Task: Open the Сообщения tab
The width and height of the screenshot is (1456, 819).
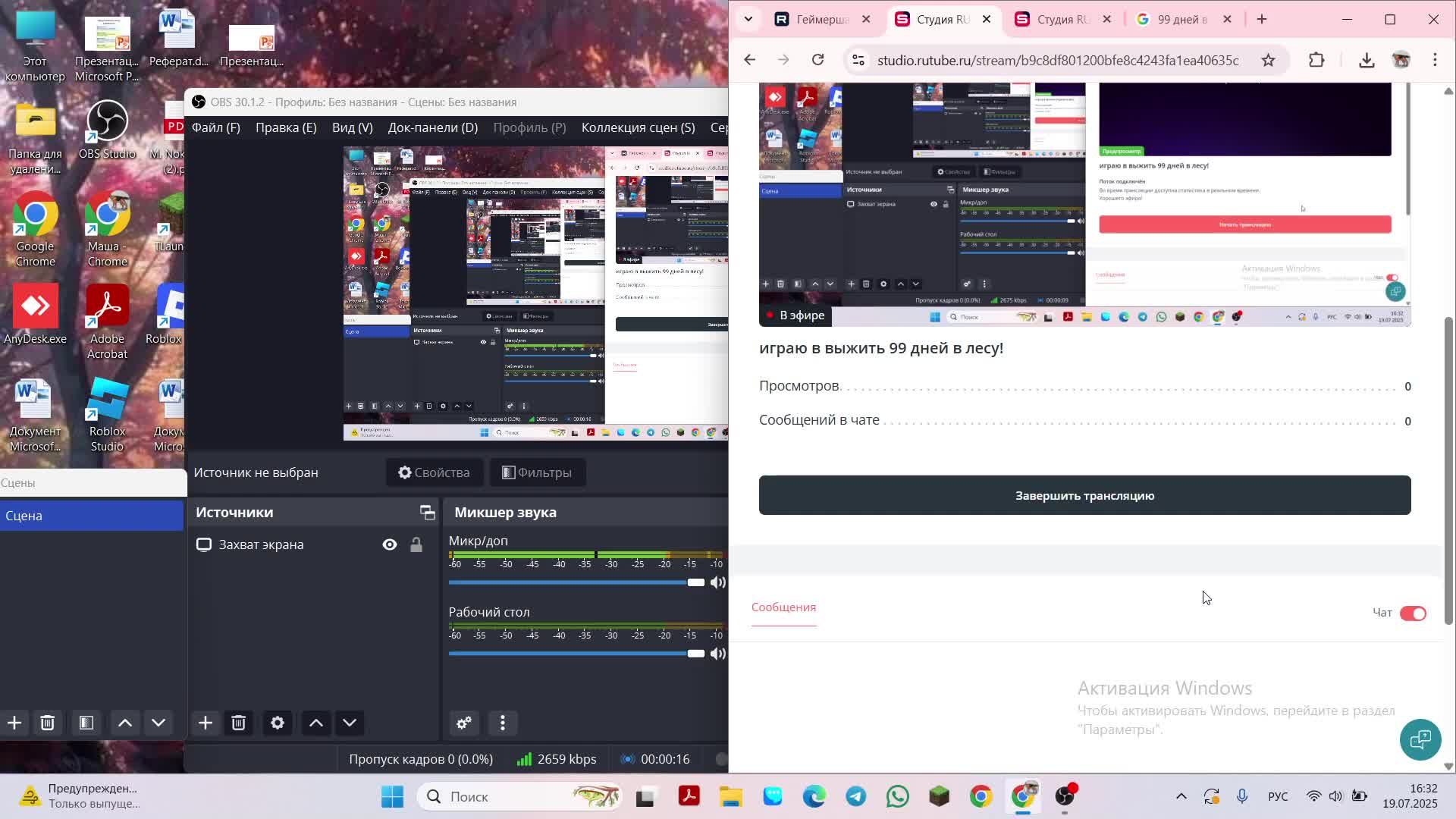Action: click(x=783, y=607)
